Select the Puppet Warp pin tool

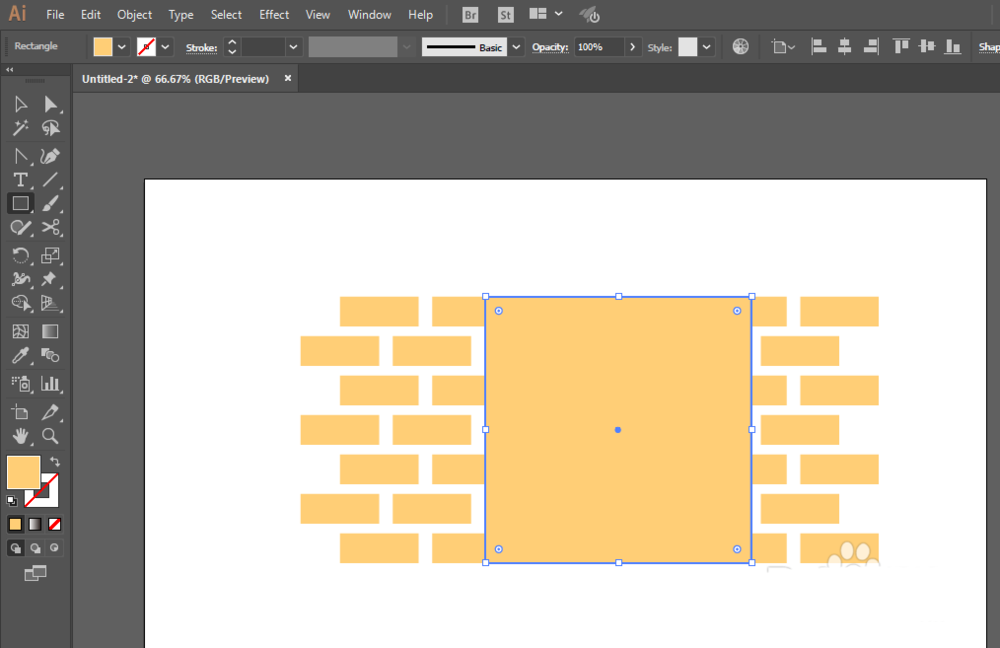(x=50, y=279)
